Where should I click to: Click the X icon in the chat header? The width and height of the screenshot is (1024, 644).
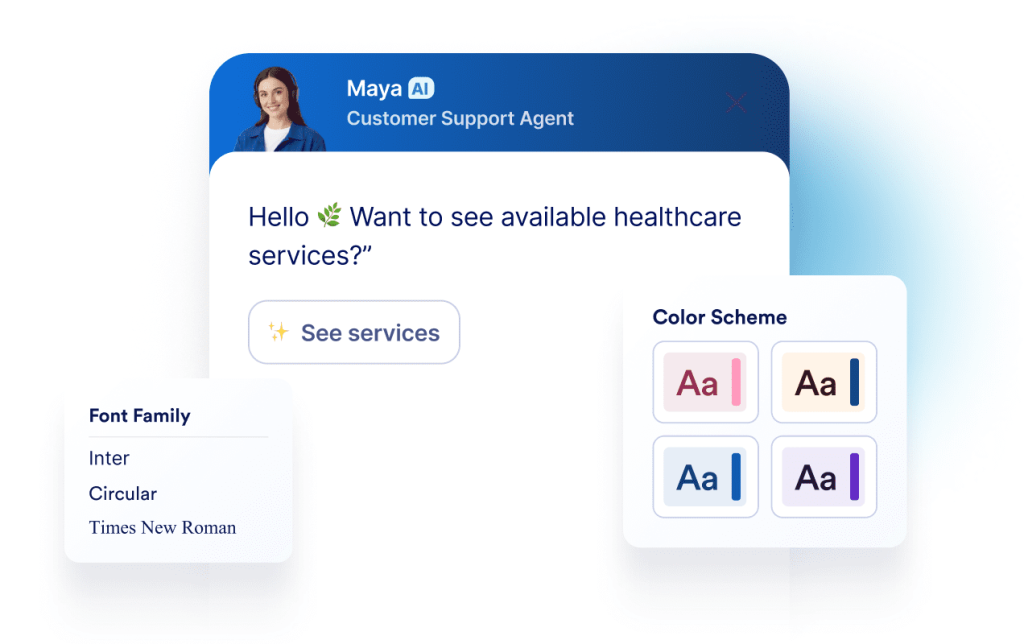point(736,103)
